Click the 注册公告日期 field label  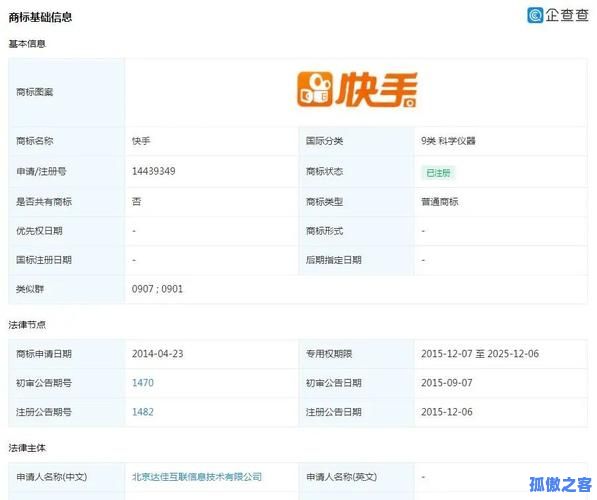coord(334,412)
